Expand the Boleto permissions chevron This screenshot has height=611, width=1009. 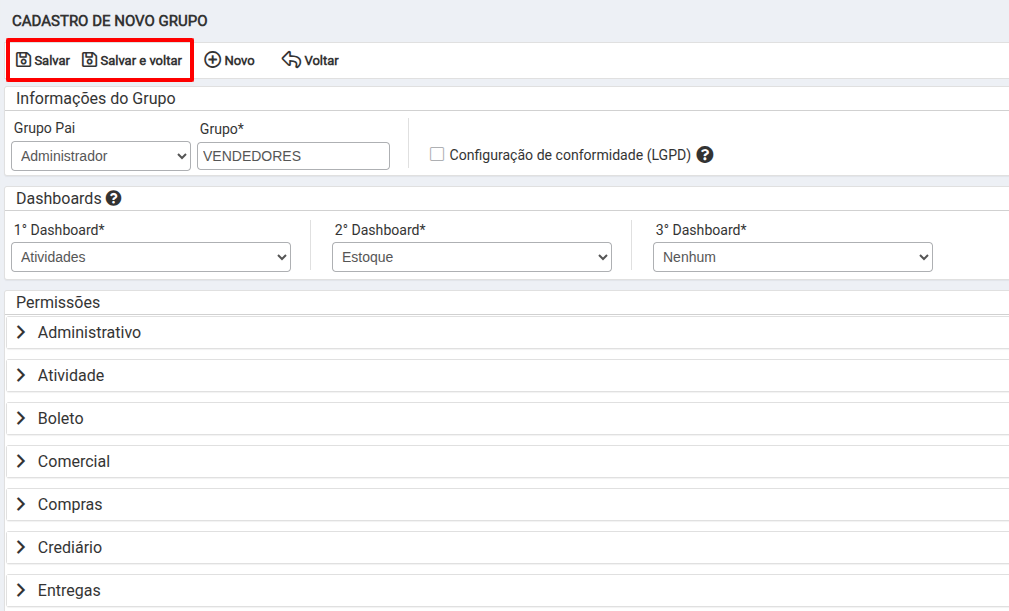tap(21, 418)
